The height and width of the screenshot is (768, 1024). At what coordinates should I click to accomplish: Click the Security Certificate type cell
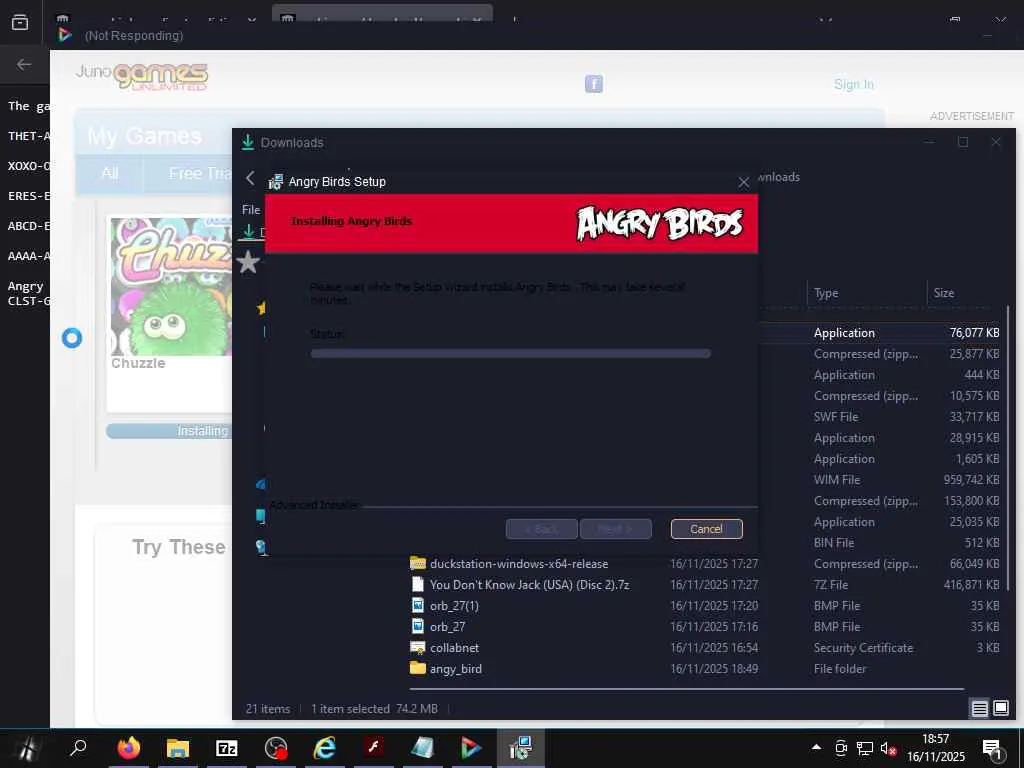tap(863, 647)
